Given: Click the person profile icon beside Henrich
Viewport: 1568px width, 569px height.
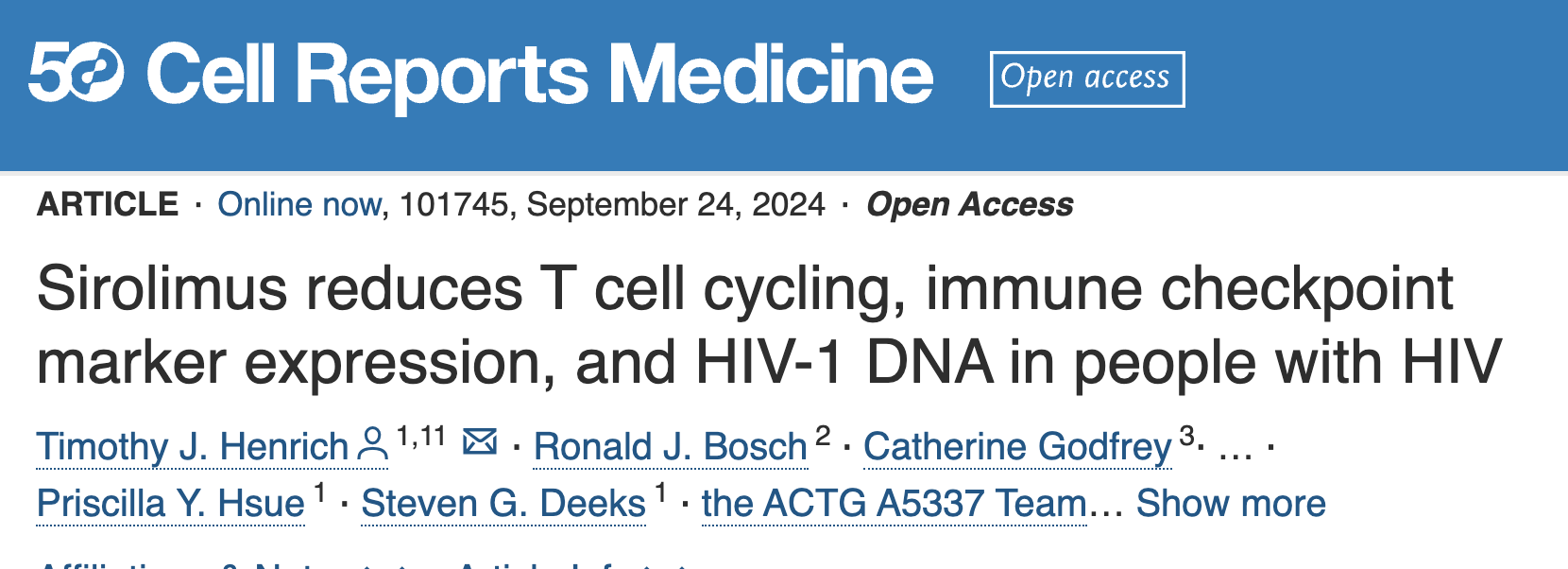Looking at the screenshot, I should 373,445.
